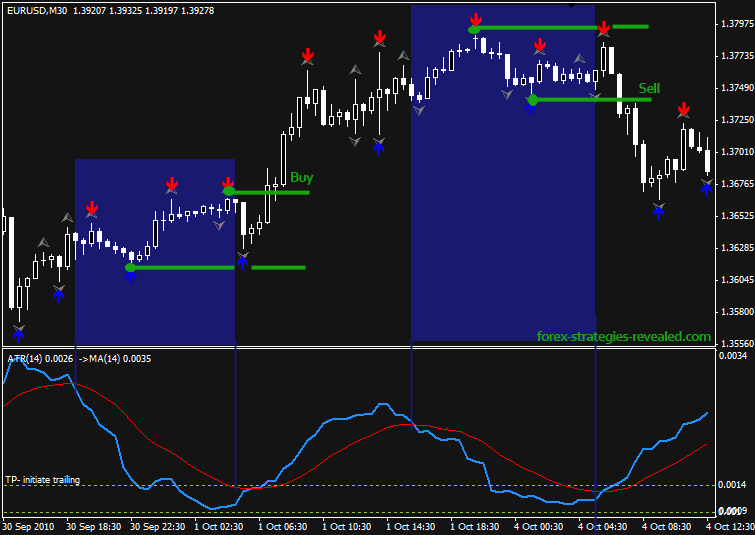Click the green dot at the lowest green line
Image resolution: width=755 pixels, height=535 pixels.
click(130, 267)
